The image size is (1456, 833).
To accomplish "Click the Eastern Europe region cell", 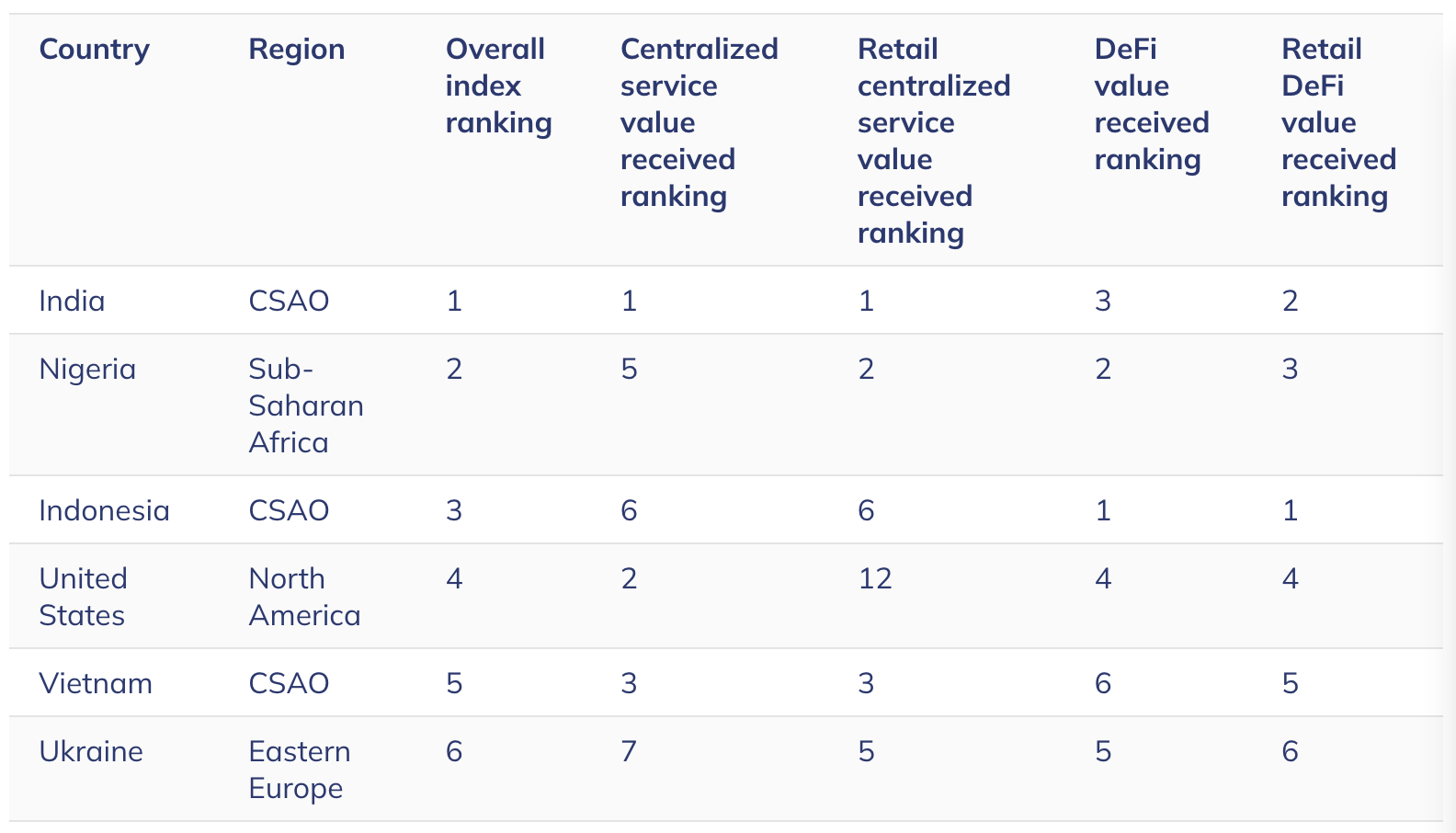I will click(x=299, y=770).
